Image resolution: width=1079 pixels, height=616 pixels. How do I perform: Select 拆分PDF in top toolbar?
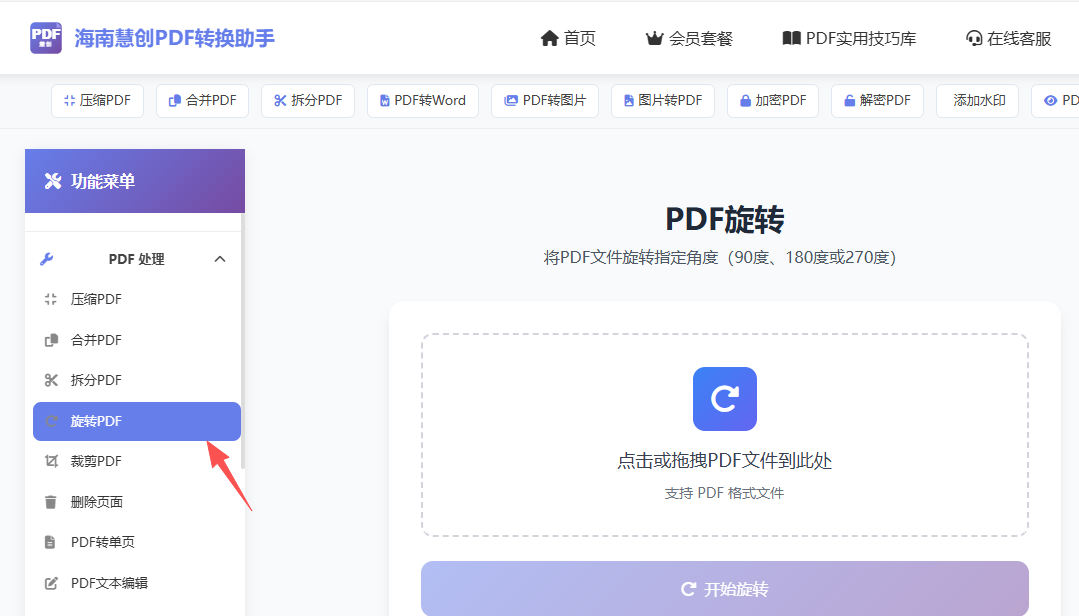coord(308,100)
